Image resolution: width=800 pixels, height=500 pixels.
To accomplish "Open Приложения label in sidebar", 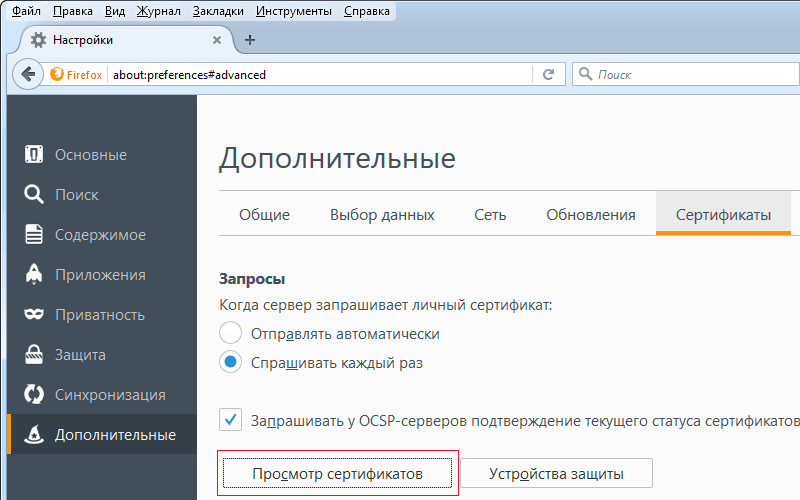I will click(101, 275).
